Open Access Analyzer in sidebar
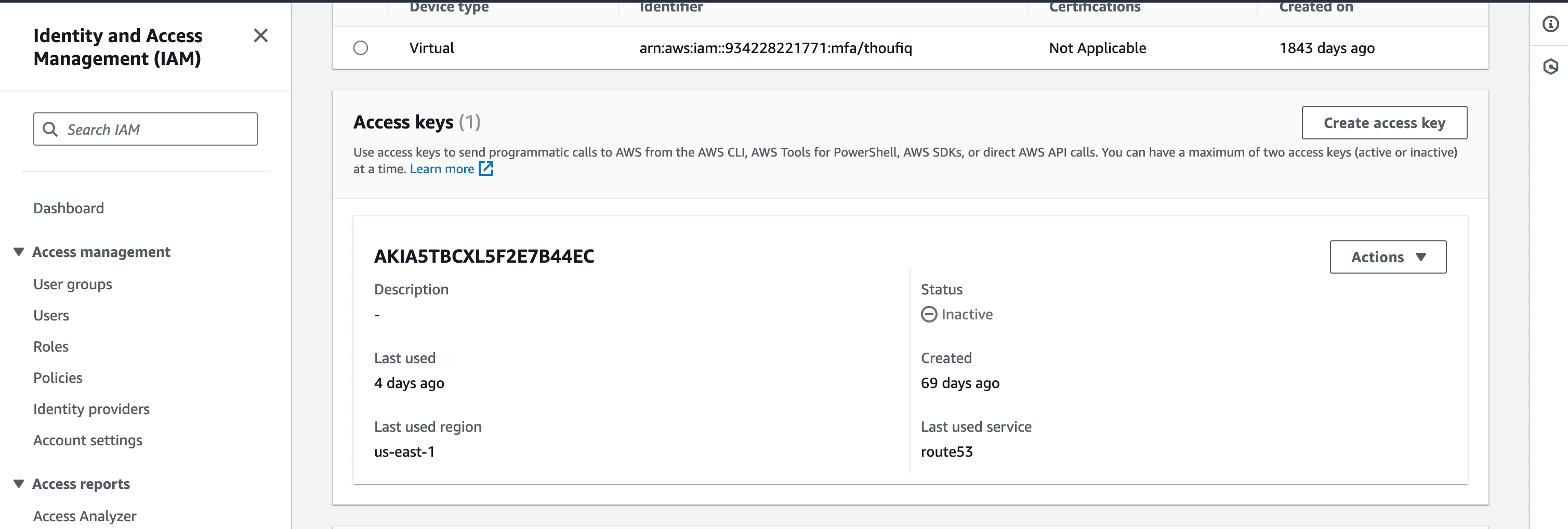 85,516
